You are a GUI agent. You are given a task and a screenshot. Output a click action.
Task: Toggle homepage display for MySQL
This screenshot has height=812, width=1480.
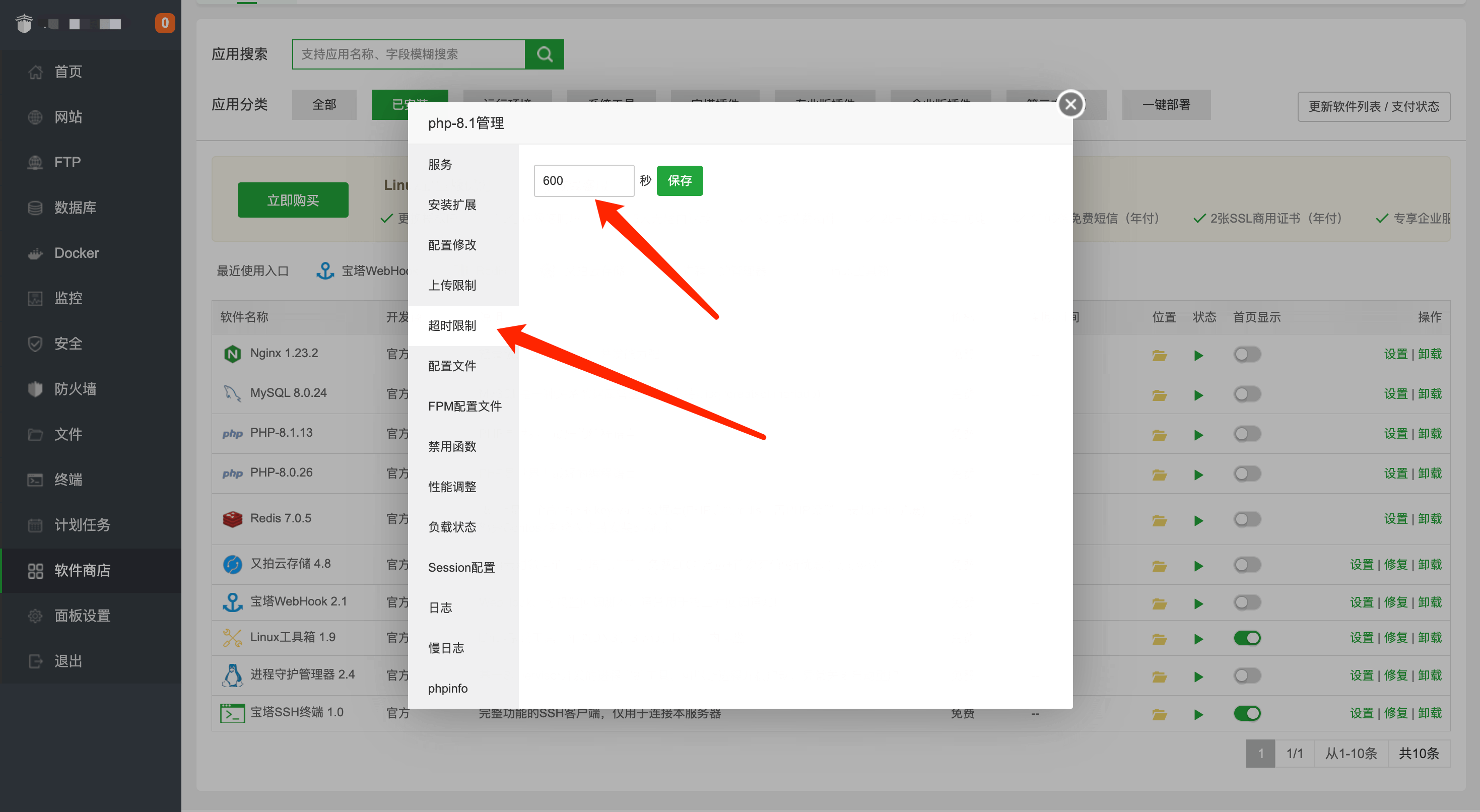click(x=1247, y=394)
